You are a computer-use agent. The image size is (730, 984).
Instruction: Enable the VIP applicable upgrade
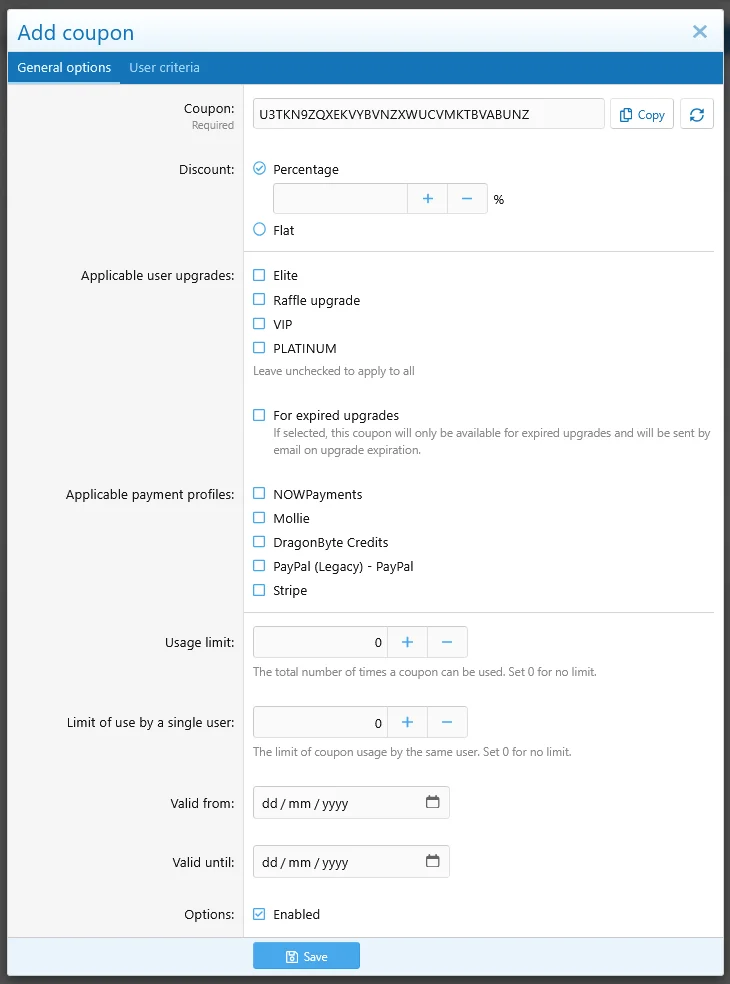pyautogui.click(x=259, y=323)
